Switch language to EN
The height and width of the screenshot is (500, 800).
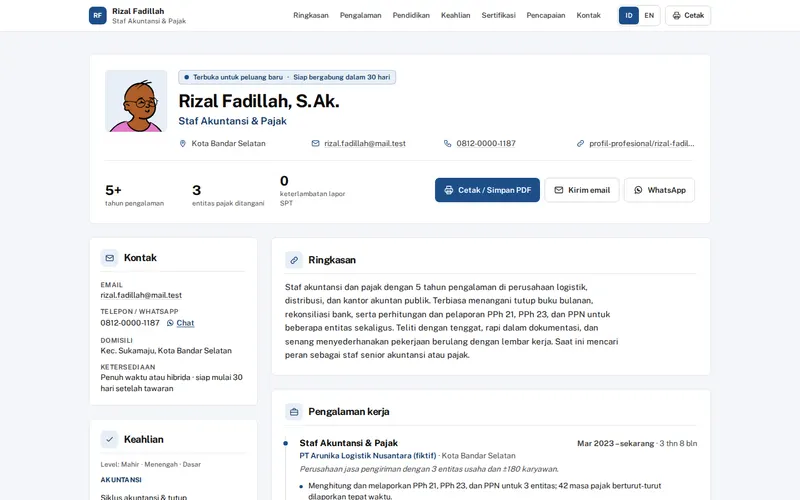(x=649, y=15)
